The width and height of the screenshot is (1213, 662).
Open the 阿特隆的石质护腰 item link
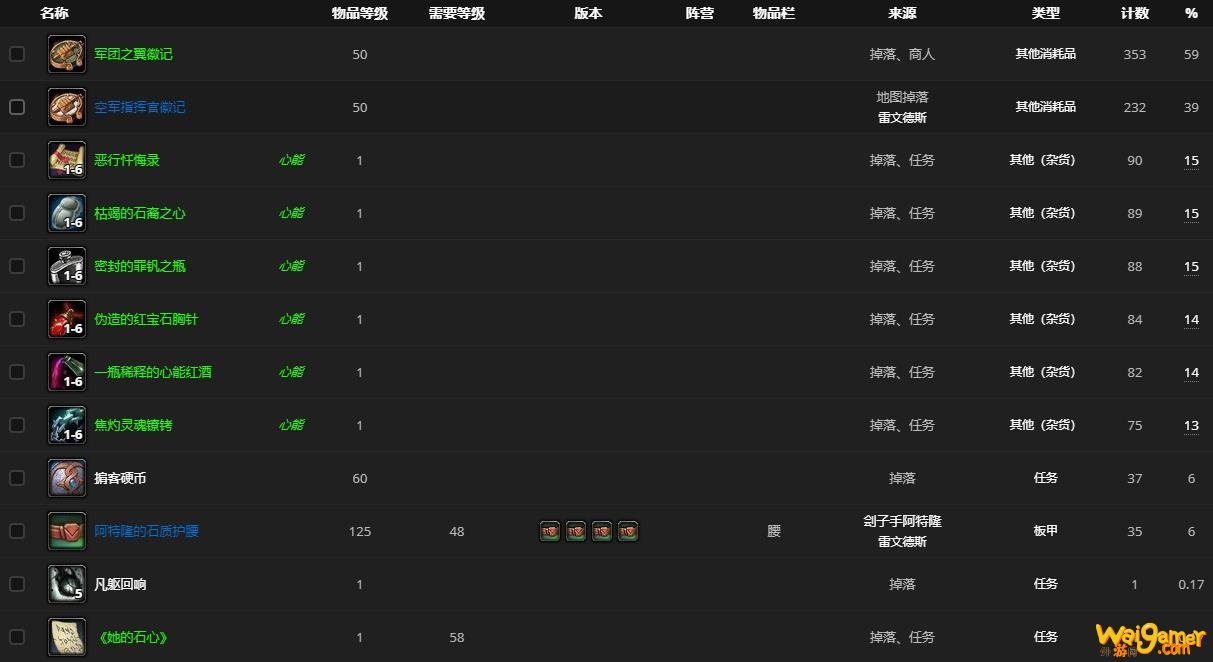click(146, 531)
